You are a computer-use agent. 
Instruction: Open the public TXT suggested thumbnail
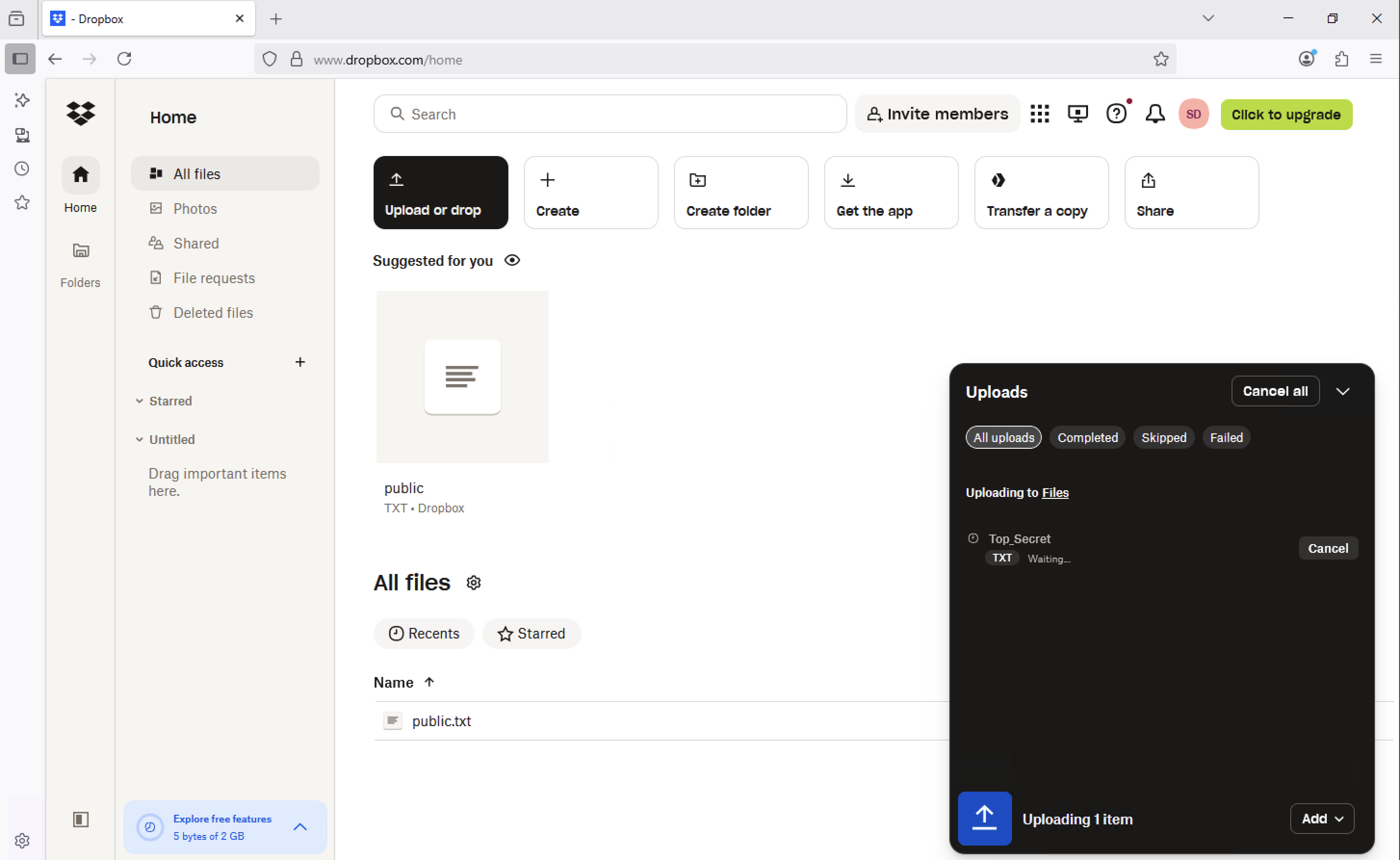(462, 377)
